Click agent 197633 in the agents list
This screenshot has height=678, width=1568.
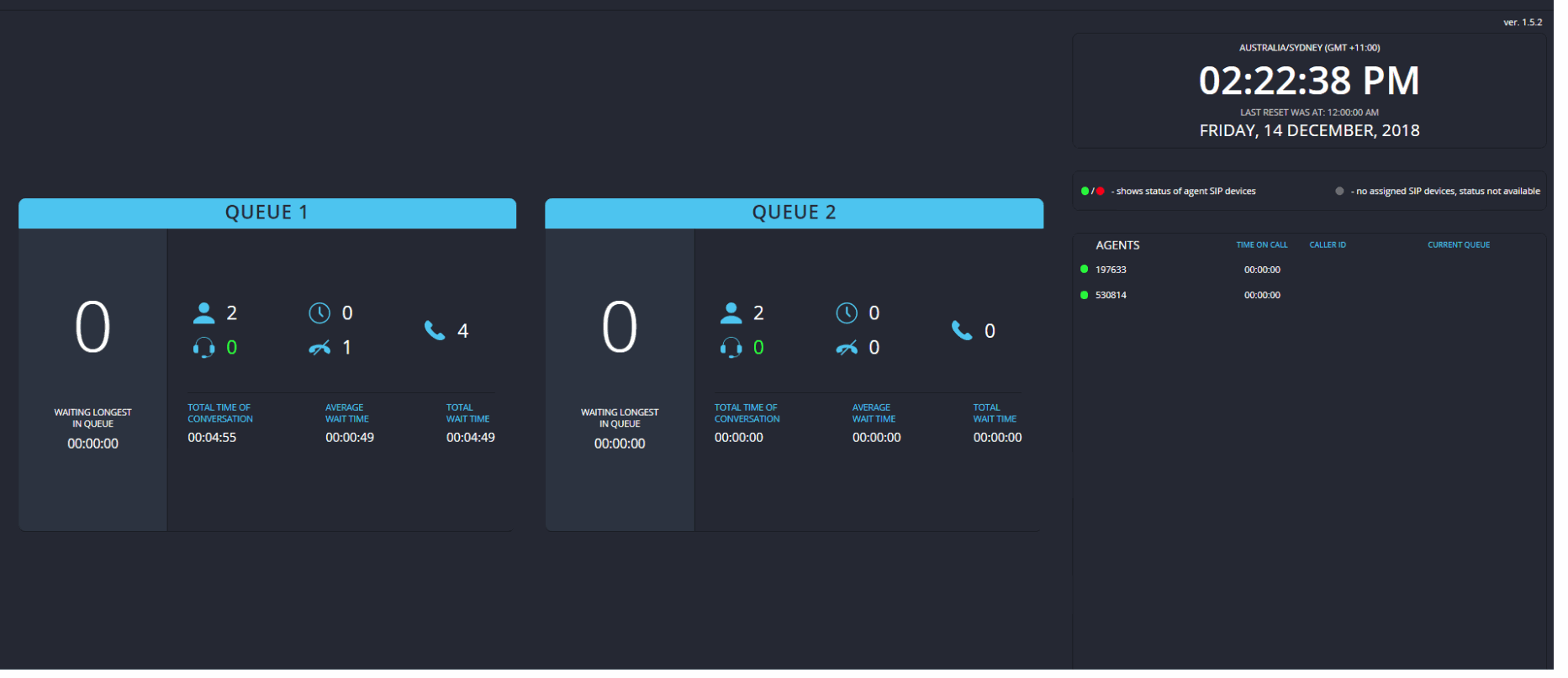tap(1111, 270)
